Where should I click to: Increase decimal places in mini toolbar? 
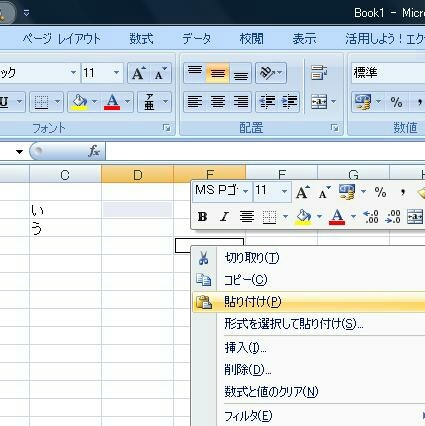click(x=371, y=217)
